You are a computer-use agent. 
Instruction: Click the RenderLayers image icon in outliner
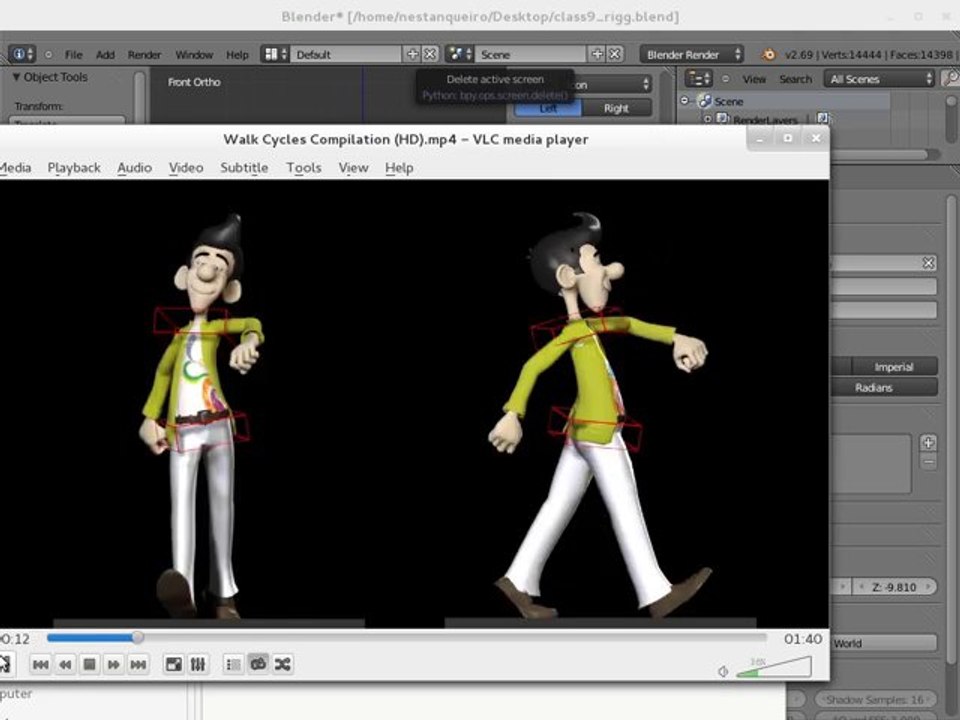click(823, 119)
